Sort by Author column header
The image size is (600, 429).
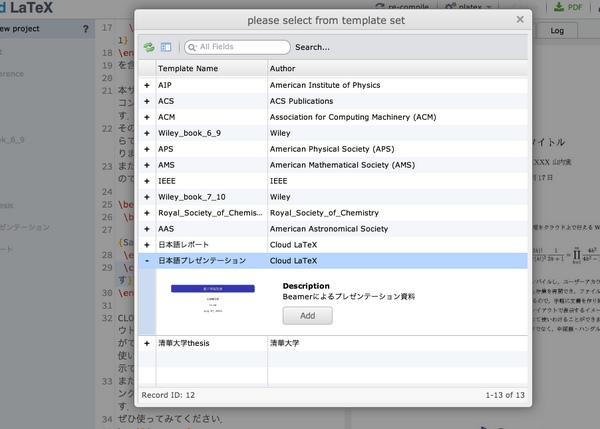click(x=398, y=69)
